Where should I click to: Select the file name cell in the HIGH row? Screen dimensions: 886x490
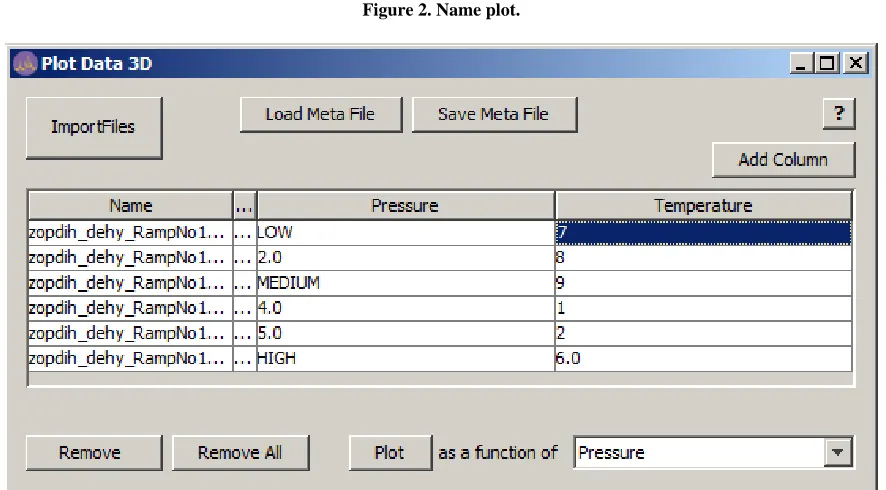(x=131, y=358)
